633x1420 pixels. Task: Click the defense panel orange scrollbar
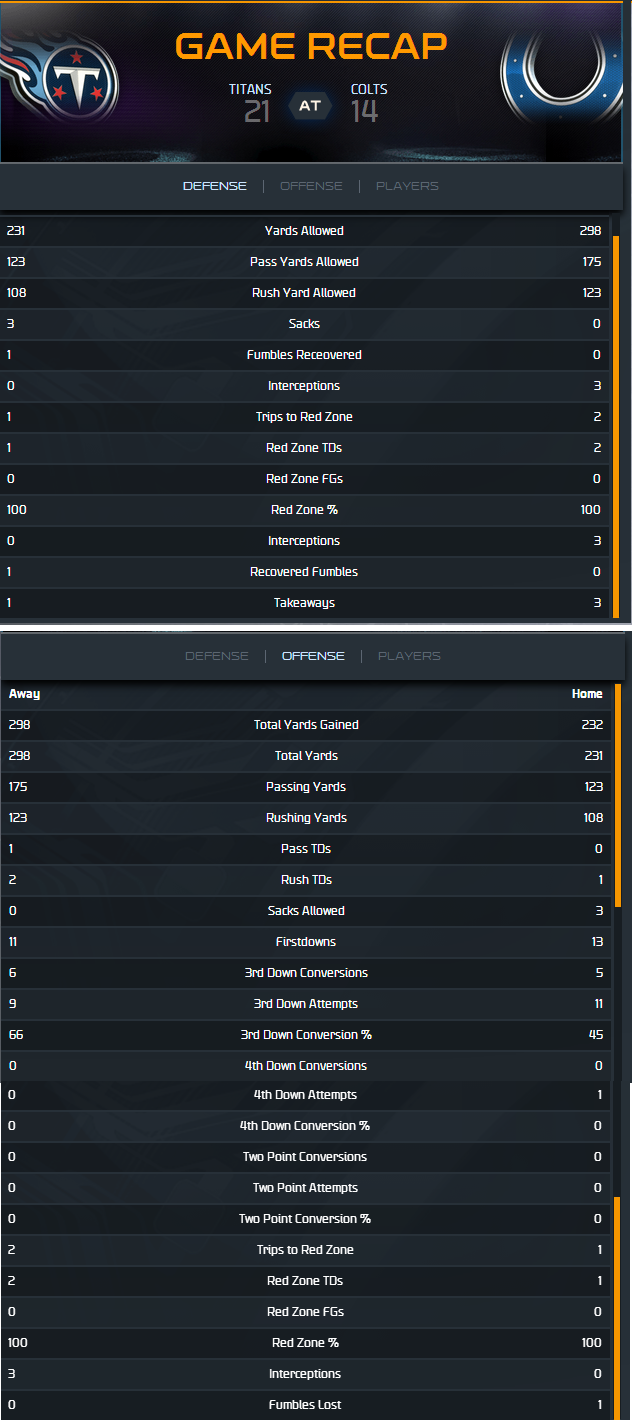click(x=616, y=427)
